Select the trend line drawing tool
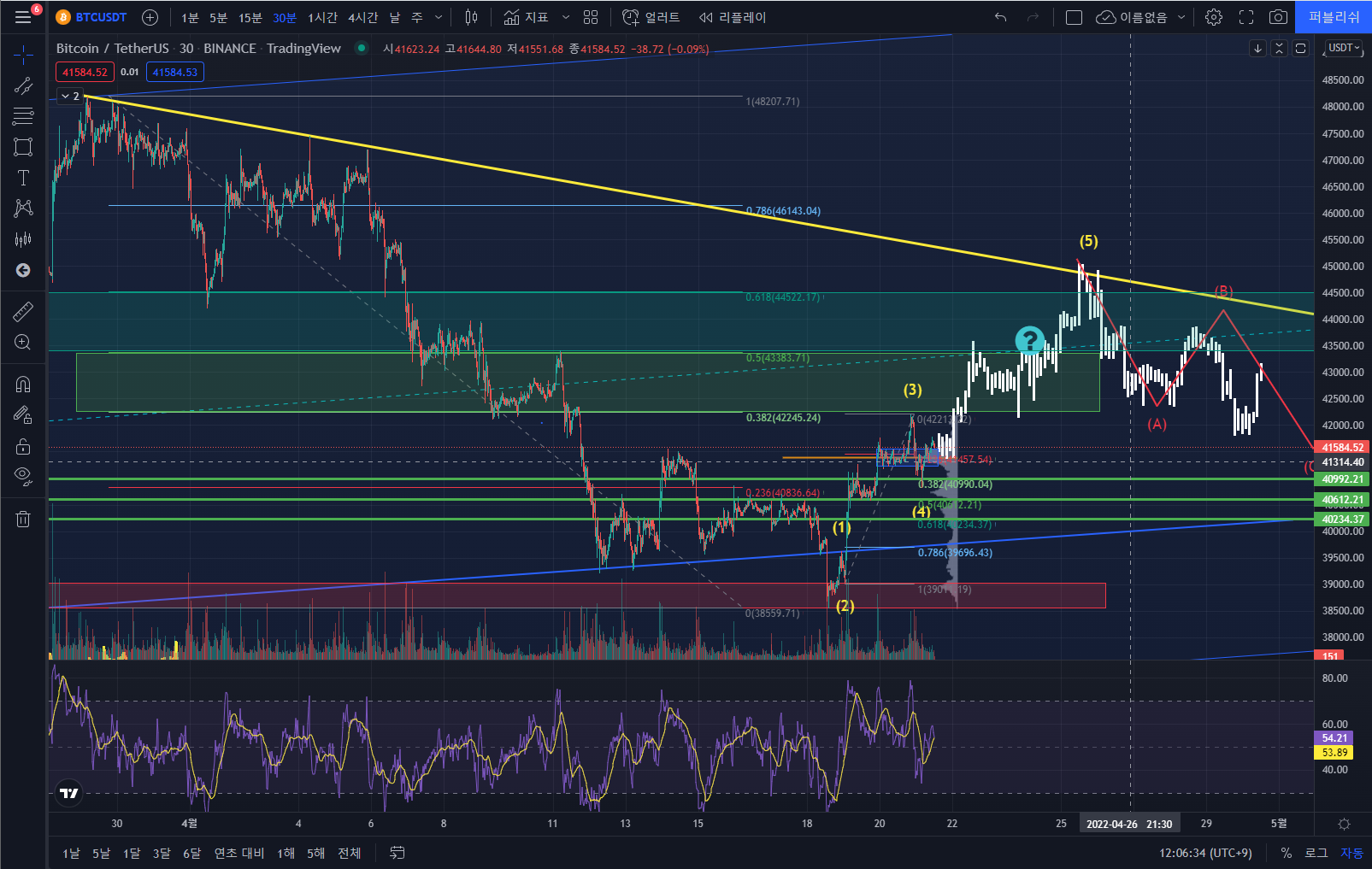1372x869 pixels. point(23,85)
